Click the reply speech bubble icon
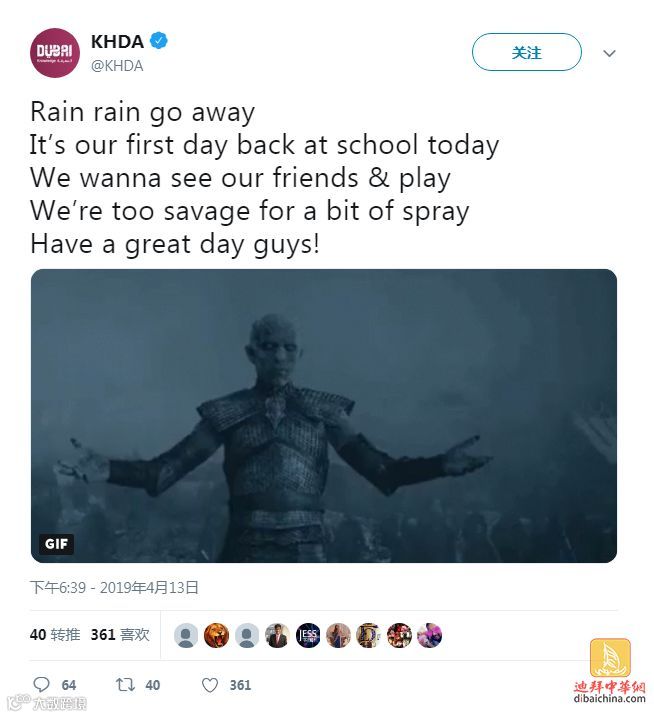The height and width of the screenshot is (717, 654). tap(42, 685)
